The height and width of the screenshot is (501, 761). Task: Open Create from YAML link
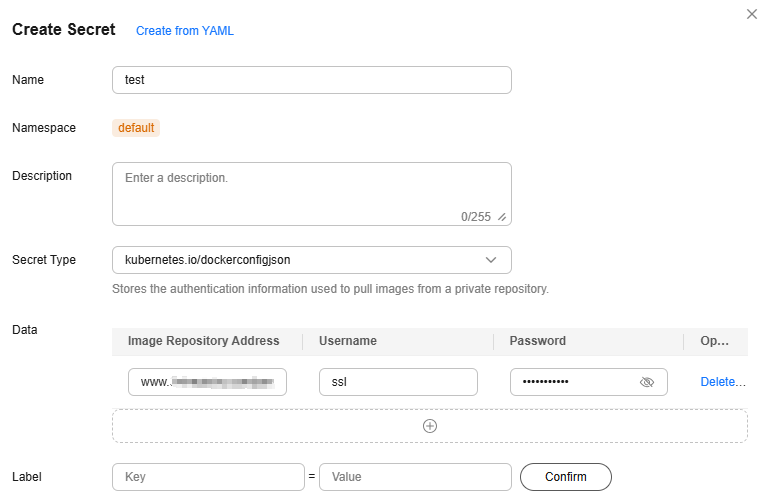click(184, 31)
